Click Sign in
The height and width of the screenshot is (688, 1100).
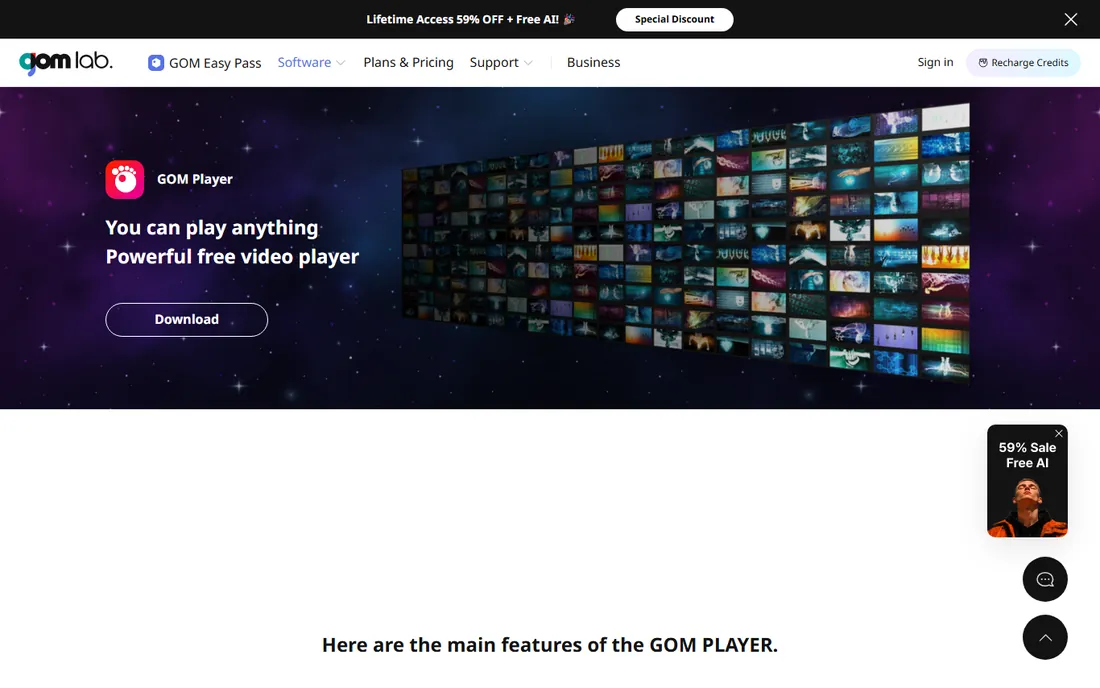[x=935, y=62]
